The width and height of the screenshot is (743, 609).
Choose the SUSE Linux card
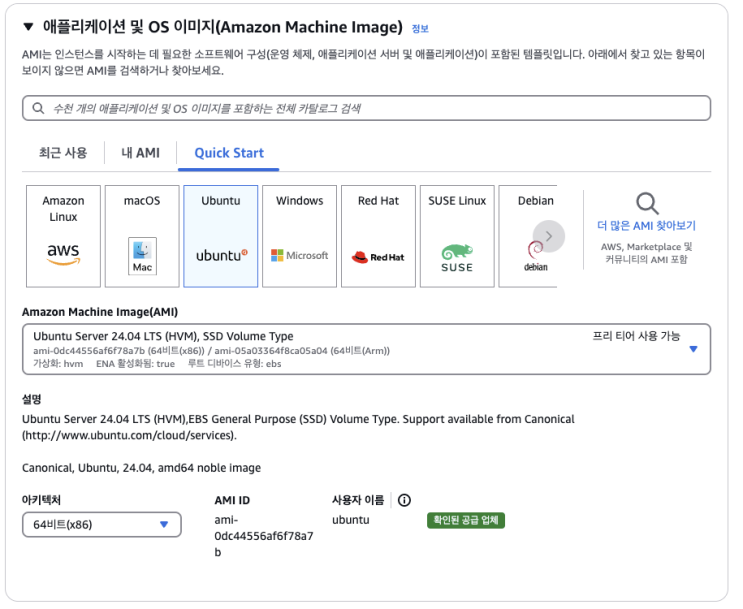tap(457, 236)
